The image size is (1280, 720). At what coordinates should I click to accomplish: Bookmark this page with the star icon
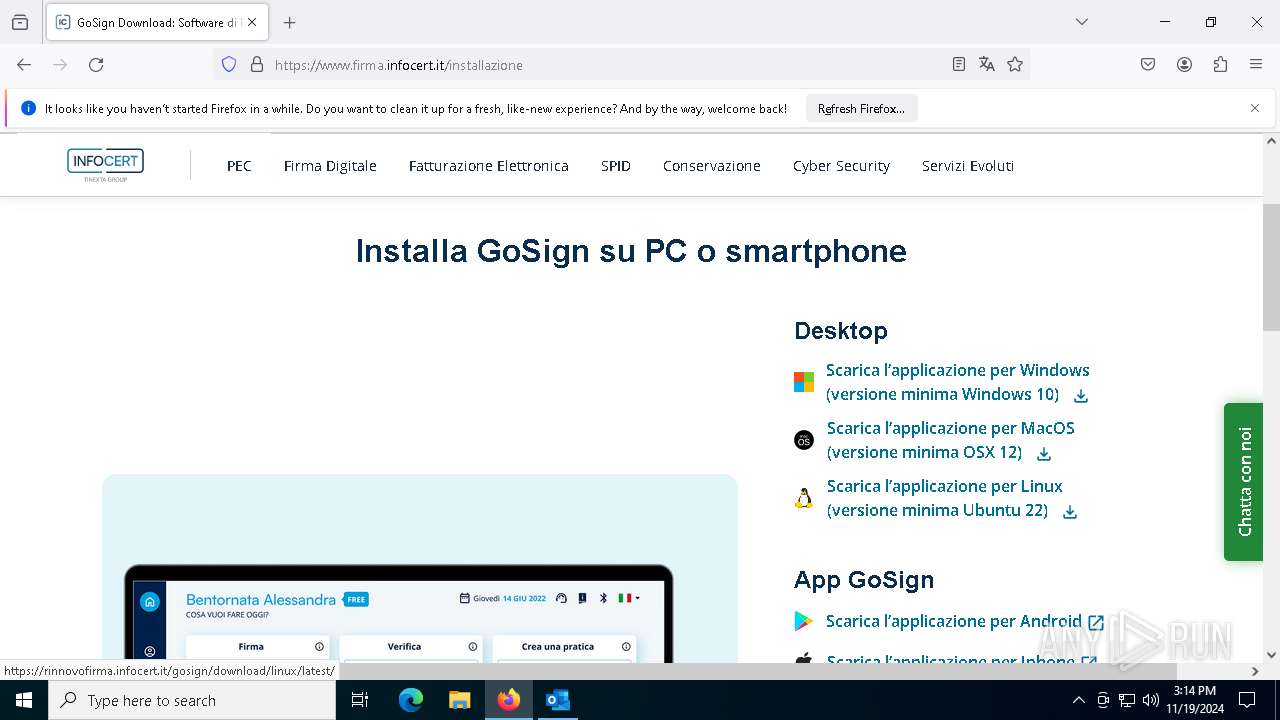[x=1015, y=64]
